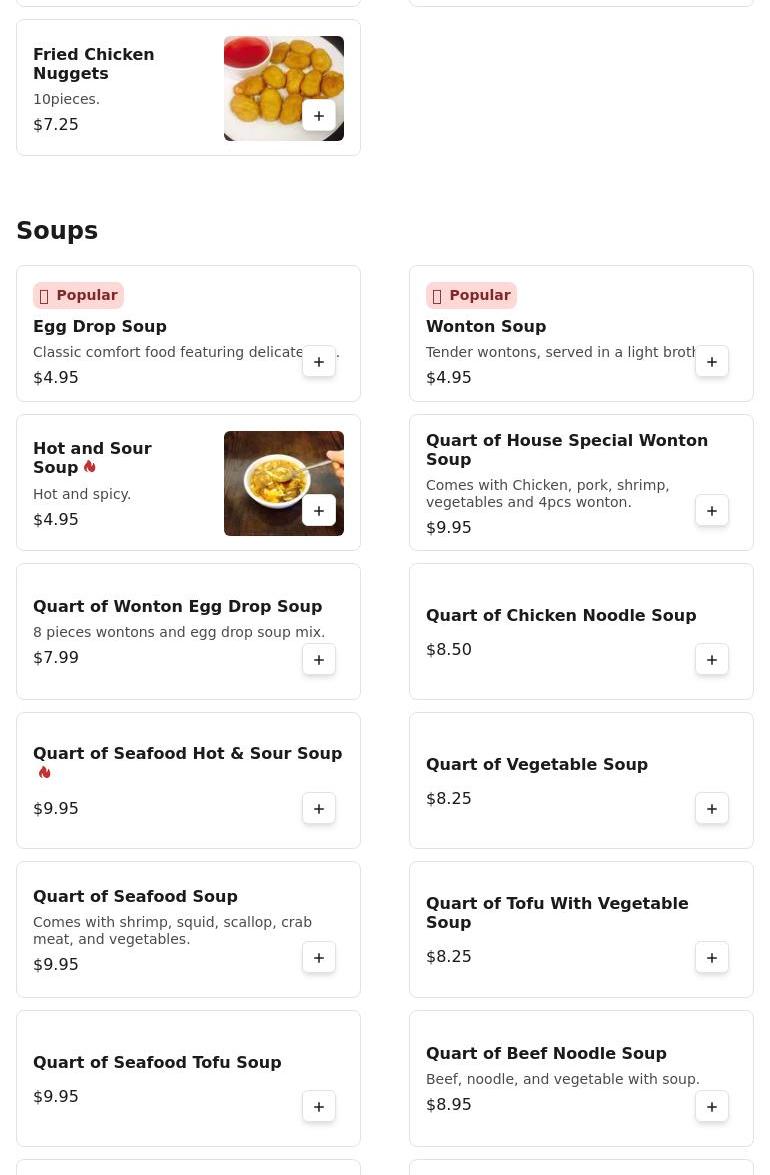770x1175 pixels.
Task: Click the Popular badge on Wonton Soup
Action: pos(471,295)
